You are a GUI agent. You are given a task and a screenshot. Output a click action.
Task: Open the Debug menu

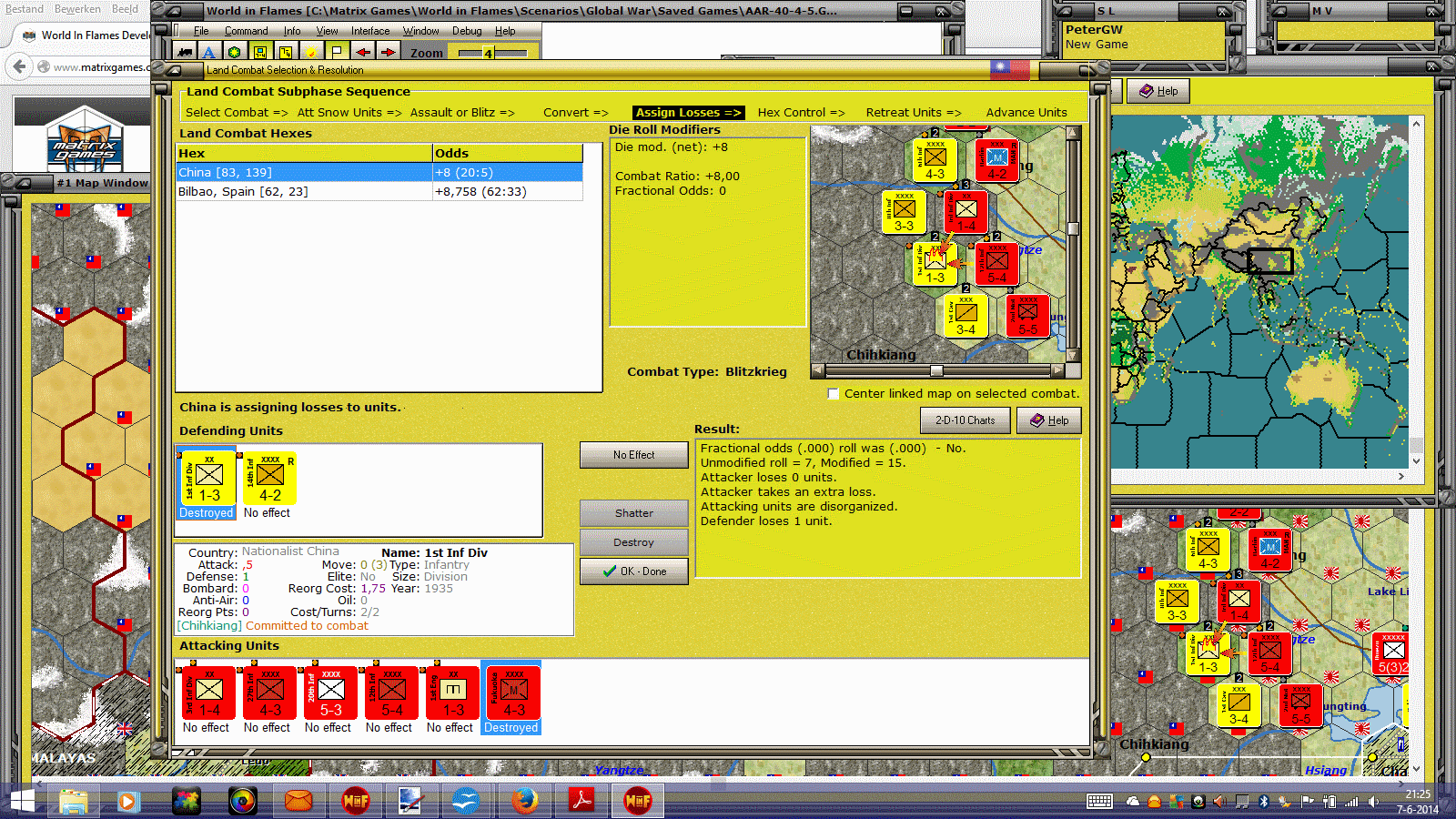click(468, 31)
